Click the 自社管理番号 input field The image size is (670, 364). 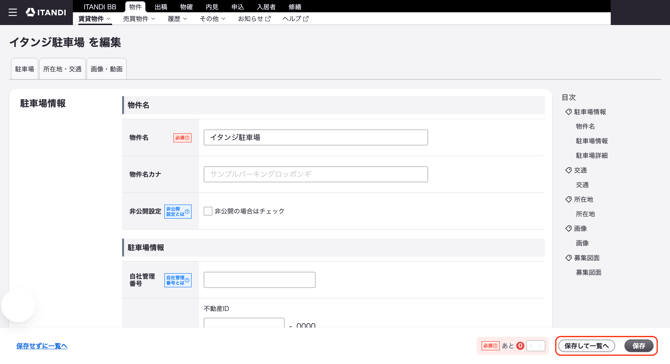coord(259,280)
